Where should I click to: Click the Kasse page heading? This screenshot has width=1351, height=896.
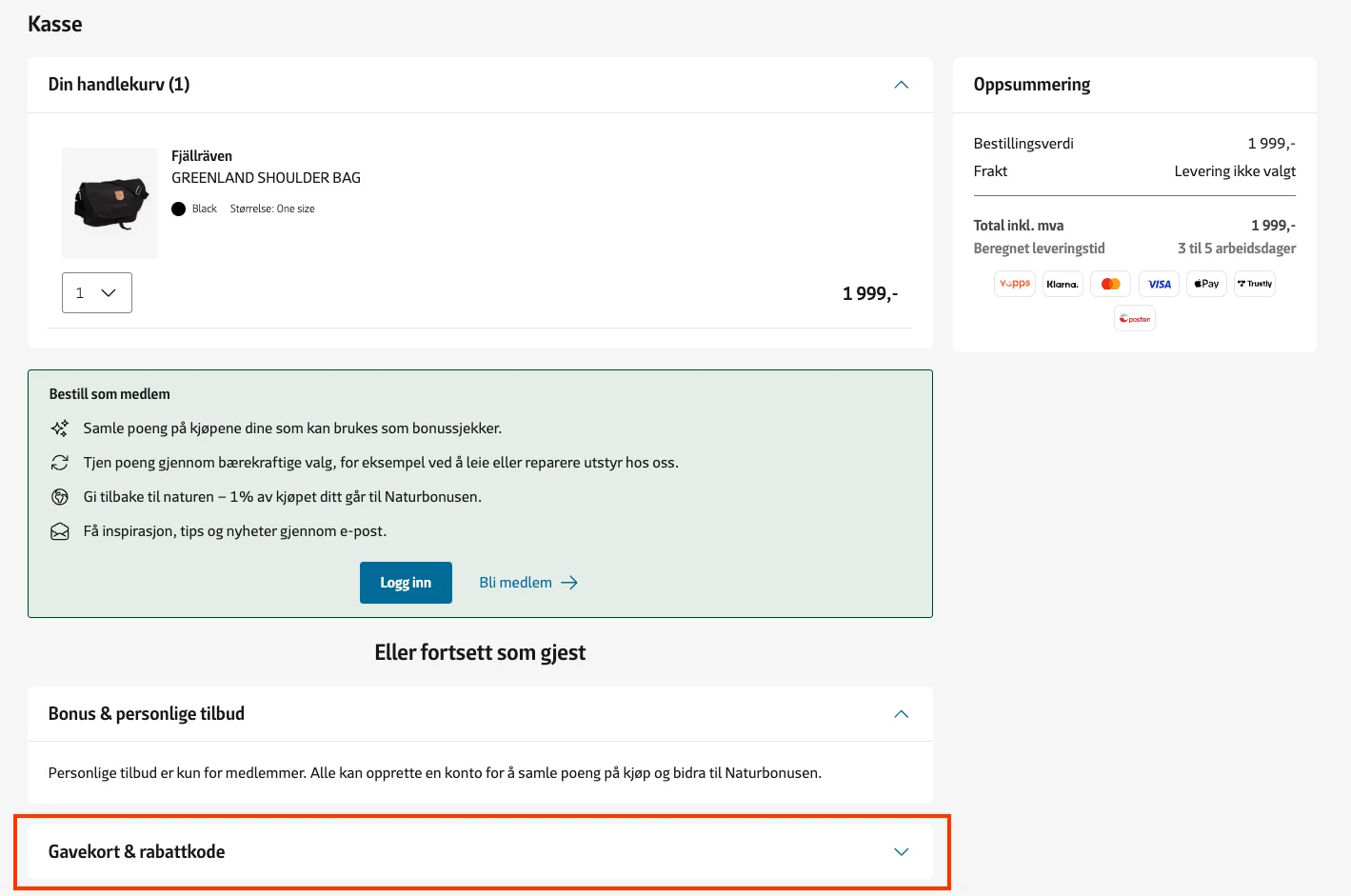(x=55, y=24)
